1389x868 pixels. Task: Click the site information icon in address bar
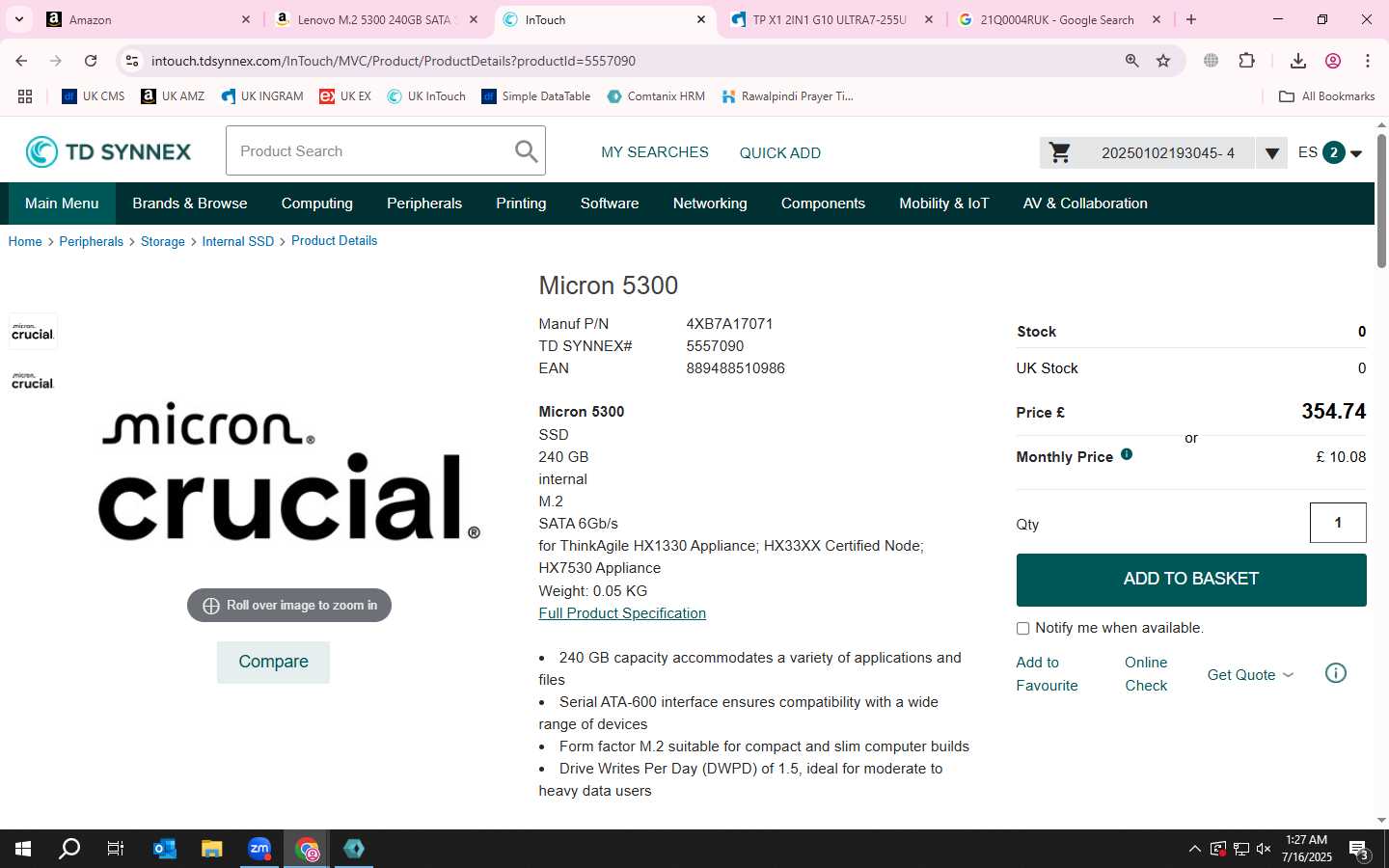(132, 61)
